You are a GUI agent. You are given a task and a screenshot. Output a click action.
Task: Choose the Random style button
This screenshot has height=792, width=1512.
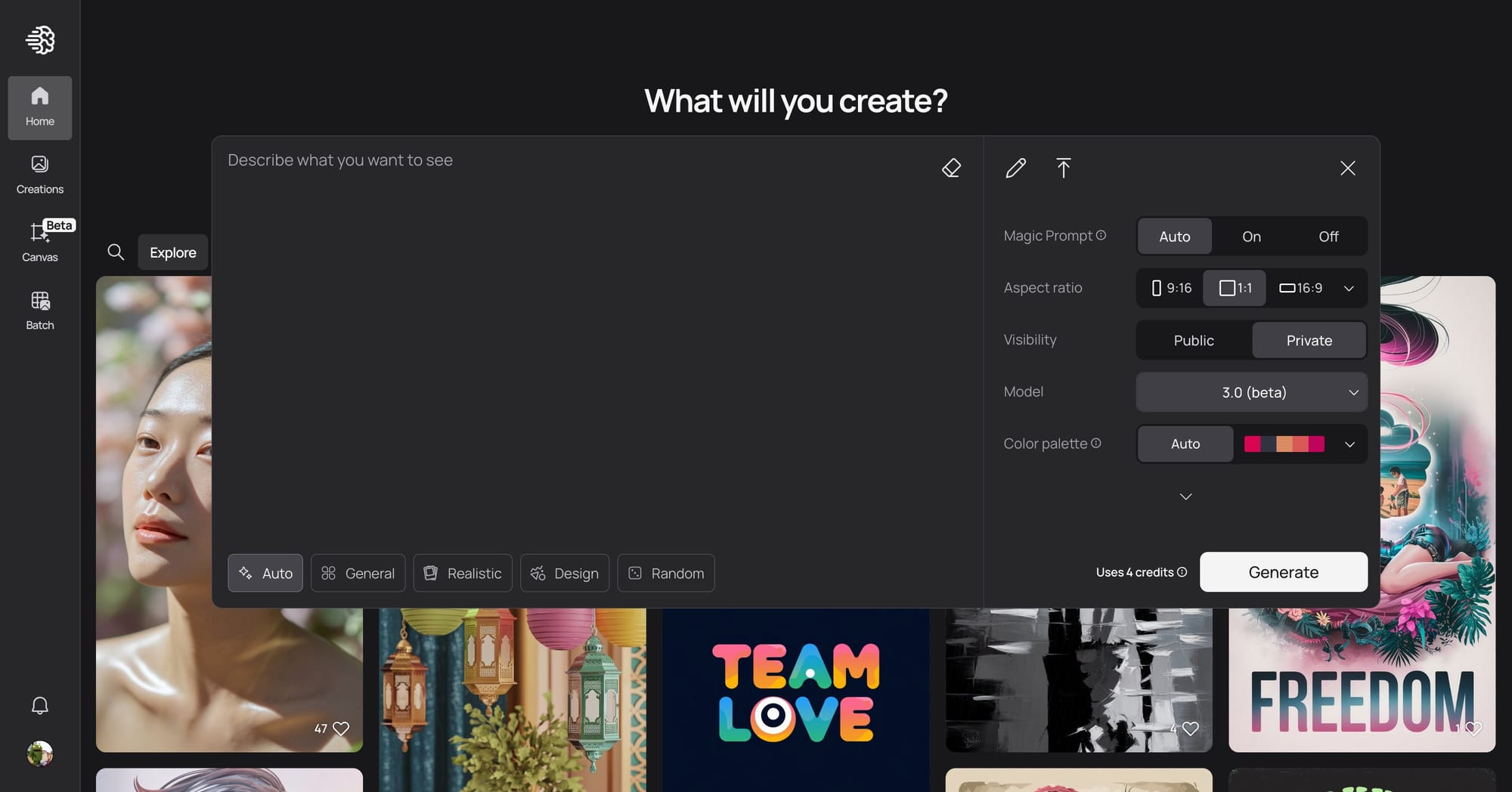pyautogui.click(x=666, y=573)
